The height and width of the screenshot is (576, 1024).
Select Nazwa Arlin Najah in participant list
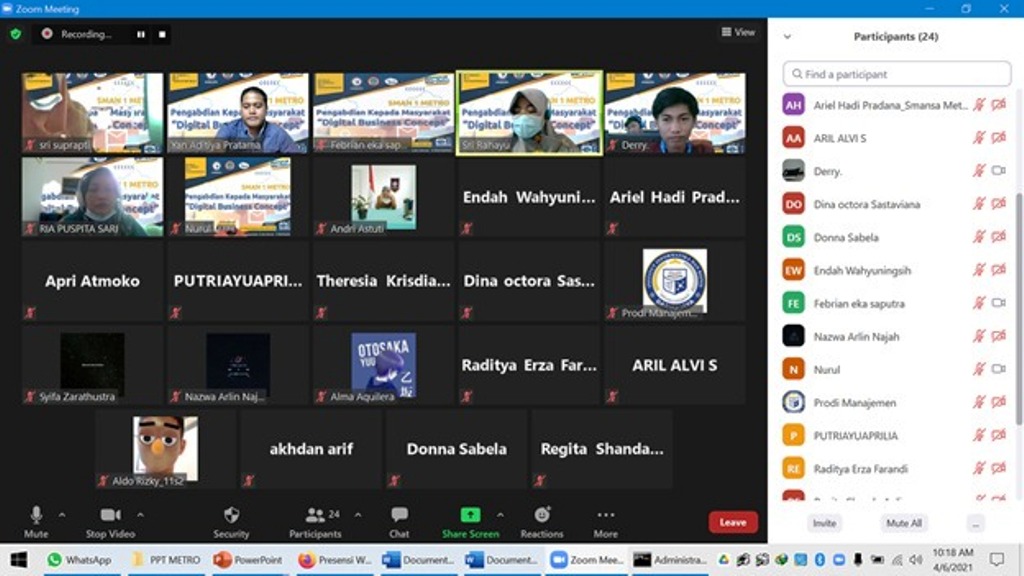click(x=897, y=336)
